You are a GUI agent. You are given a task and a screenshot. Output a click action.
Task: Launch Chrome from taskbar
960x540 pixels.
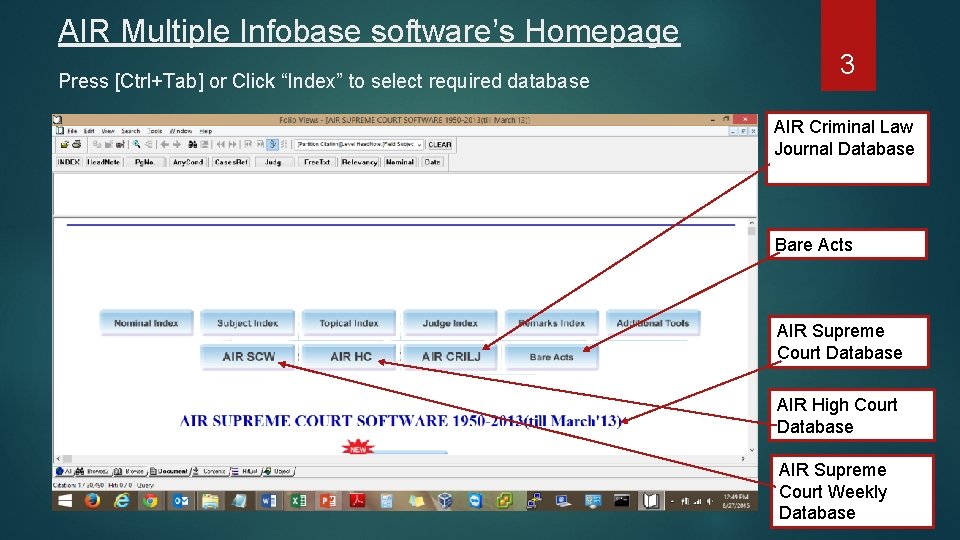click(151, 501)
